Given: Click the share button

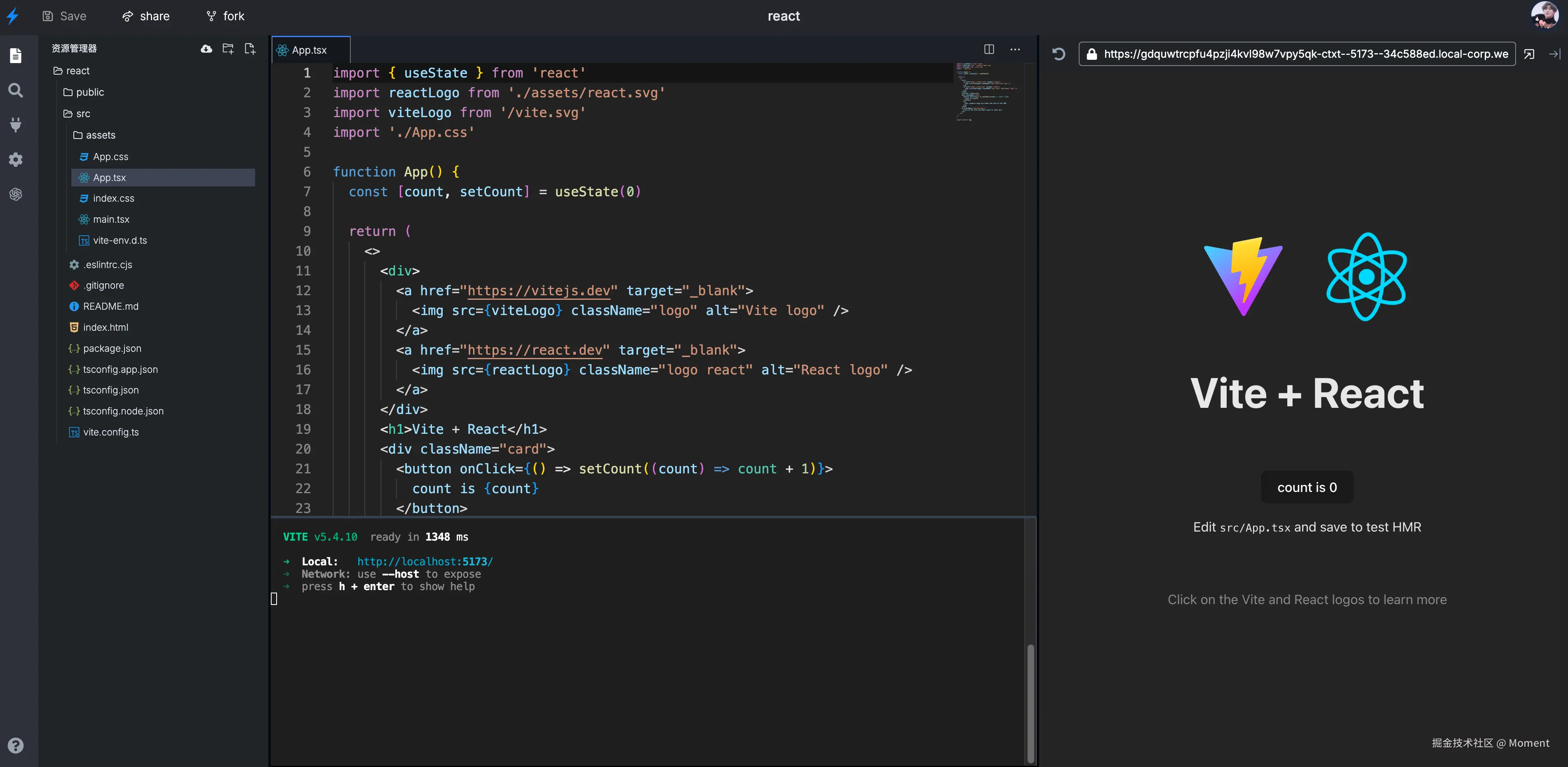Looking at the screenshot, I should (146, 16).
